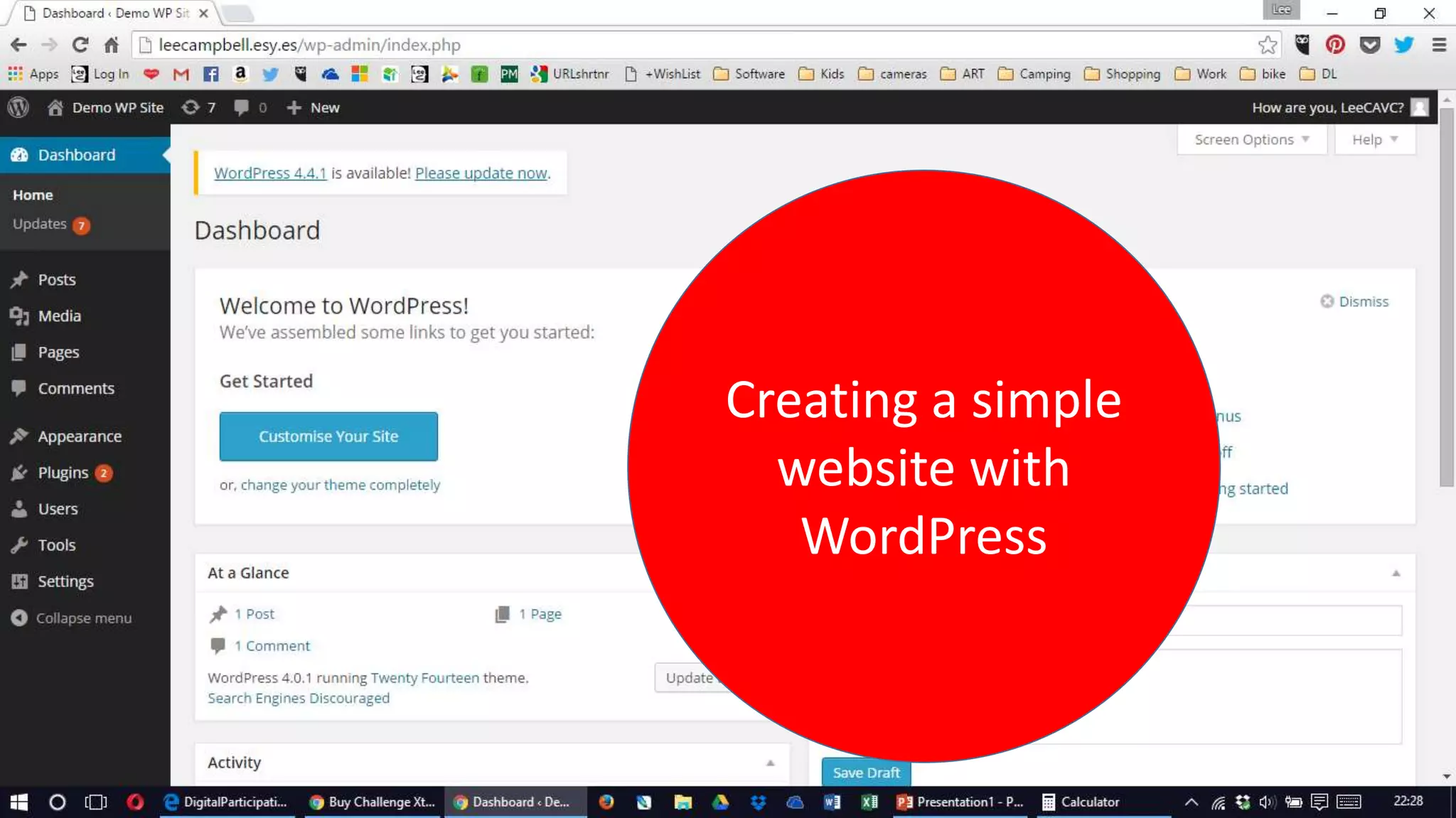Open the Media library section
This screenshot has width=1456, height=818.
(x=59, y=316)
